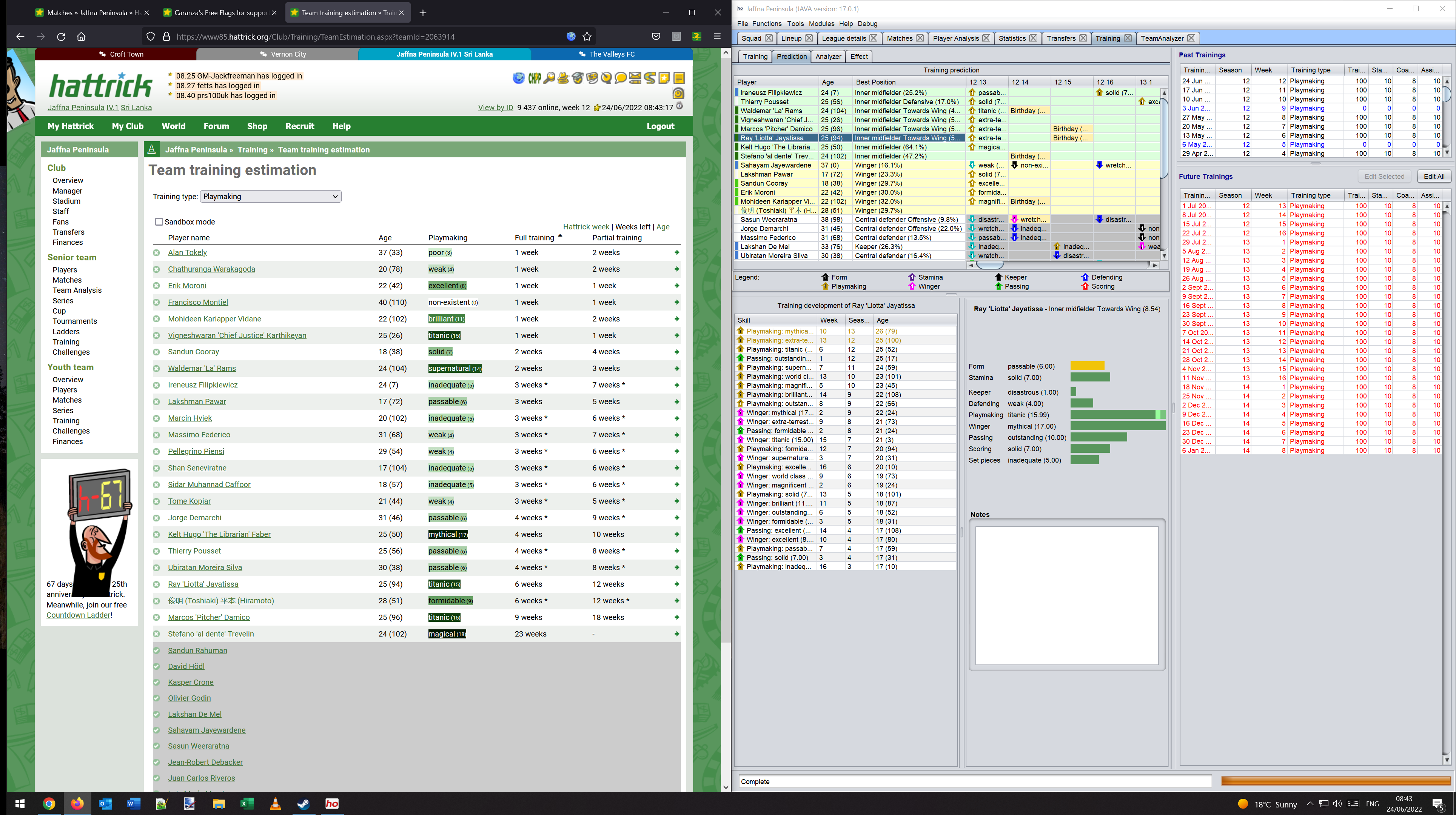Enable Sandbox mode

click(159, 222)
